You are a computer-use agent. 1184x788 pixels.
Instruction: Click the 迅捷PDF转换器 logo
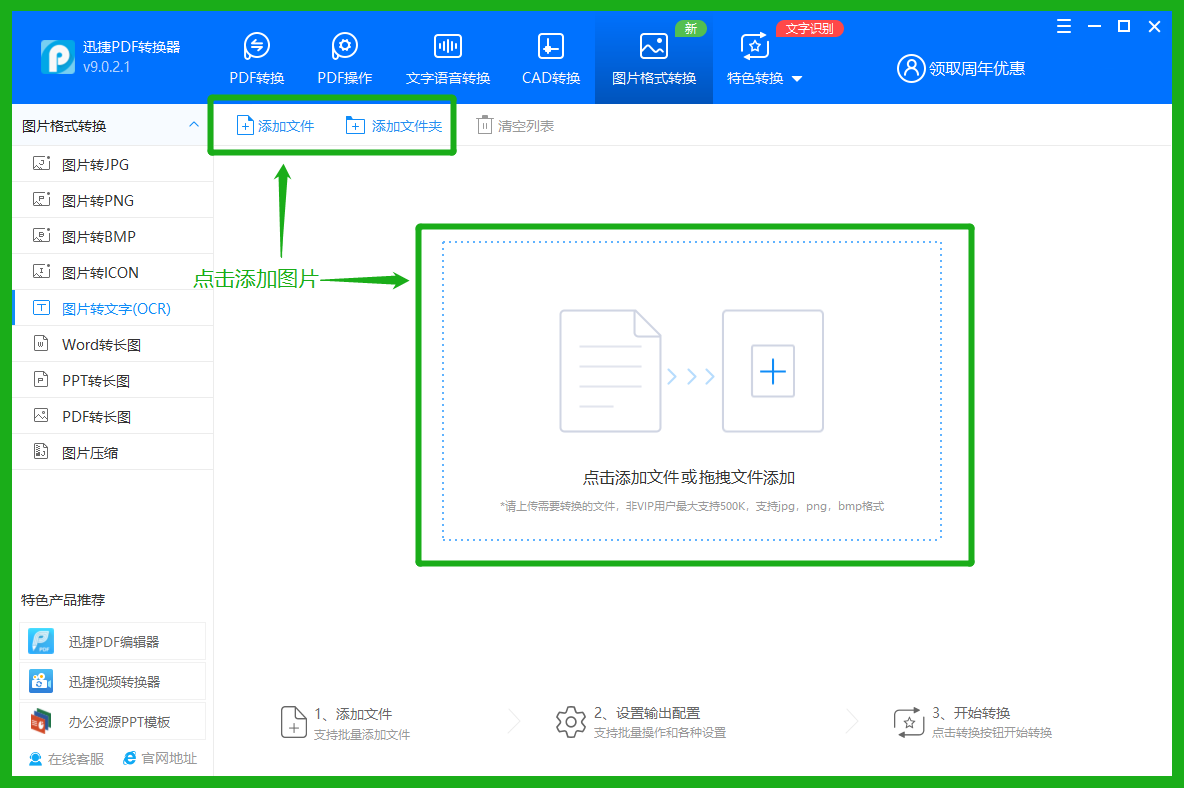[57, 57]
